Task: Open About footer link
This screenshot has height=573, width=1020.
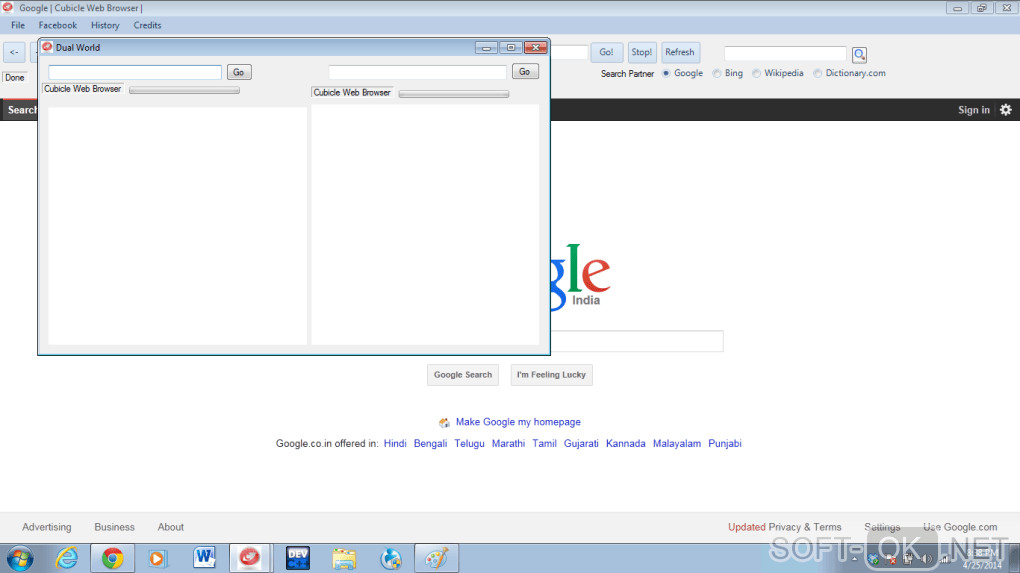Action: (x=170, y=527)
